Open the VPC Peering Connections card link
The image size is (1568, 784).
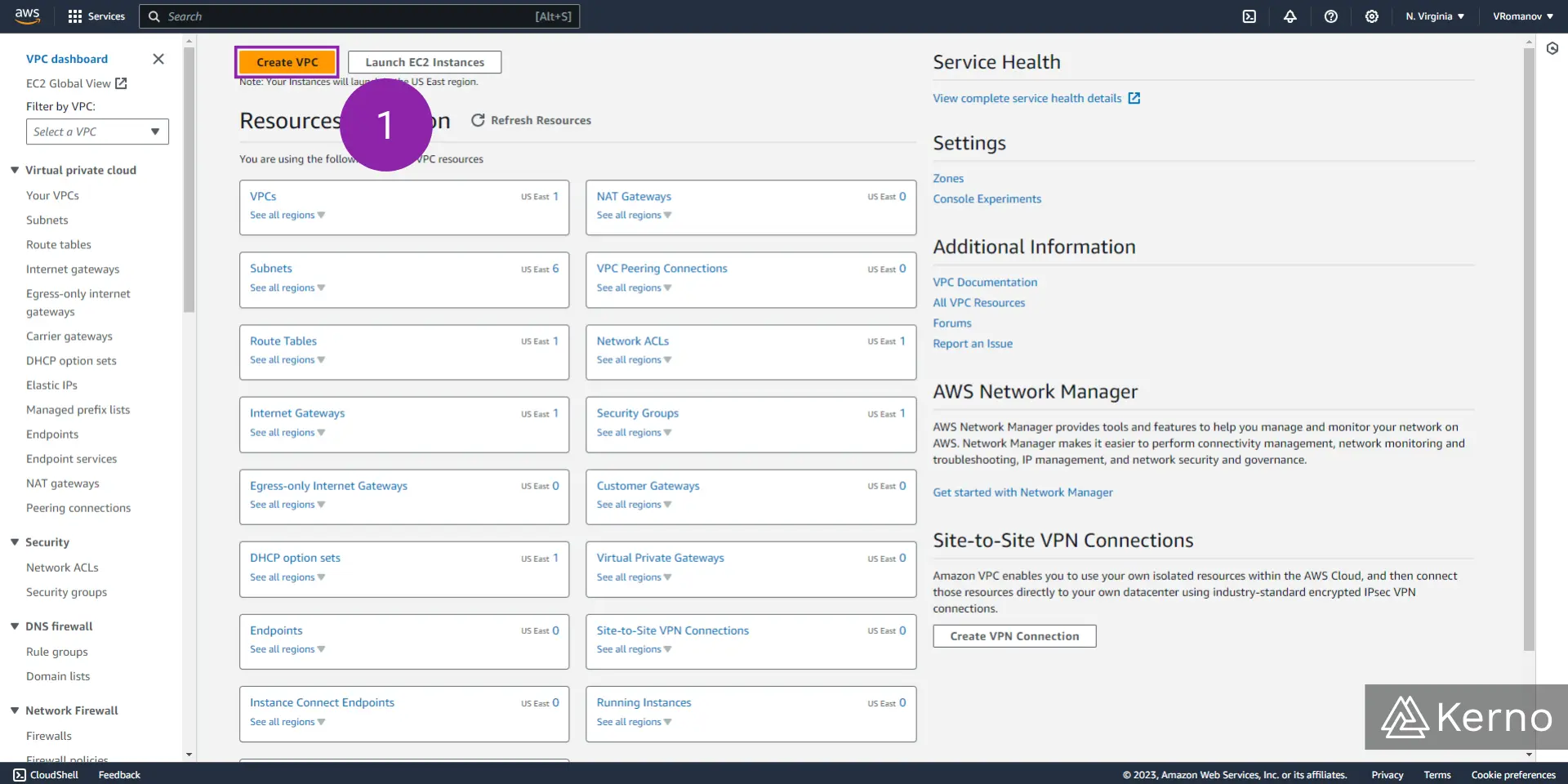pos(661,269)
